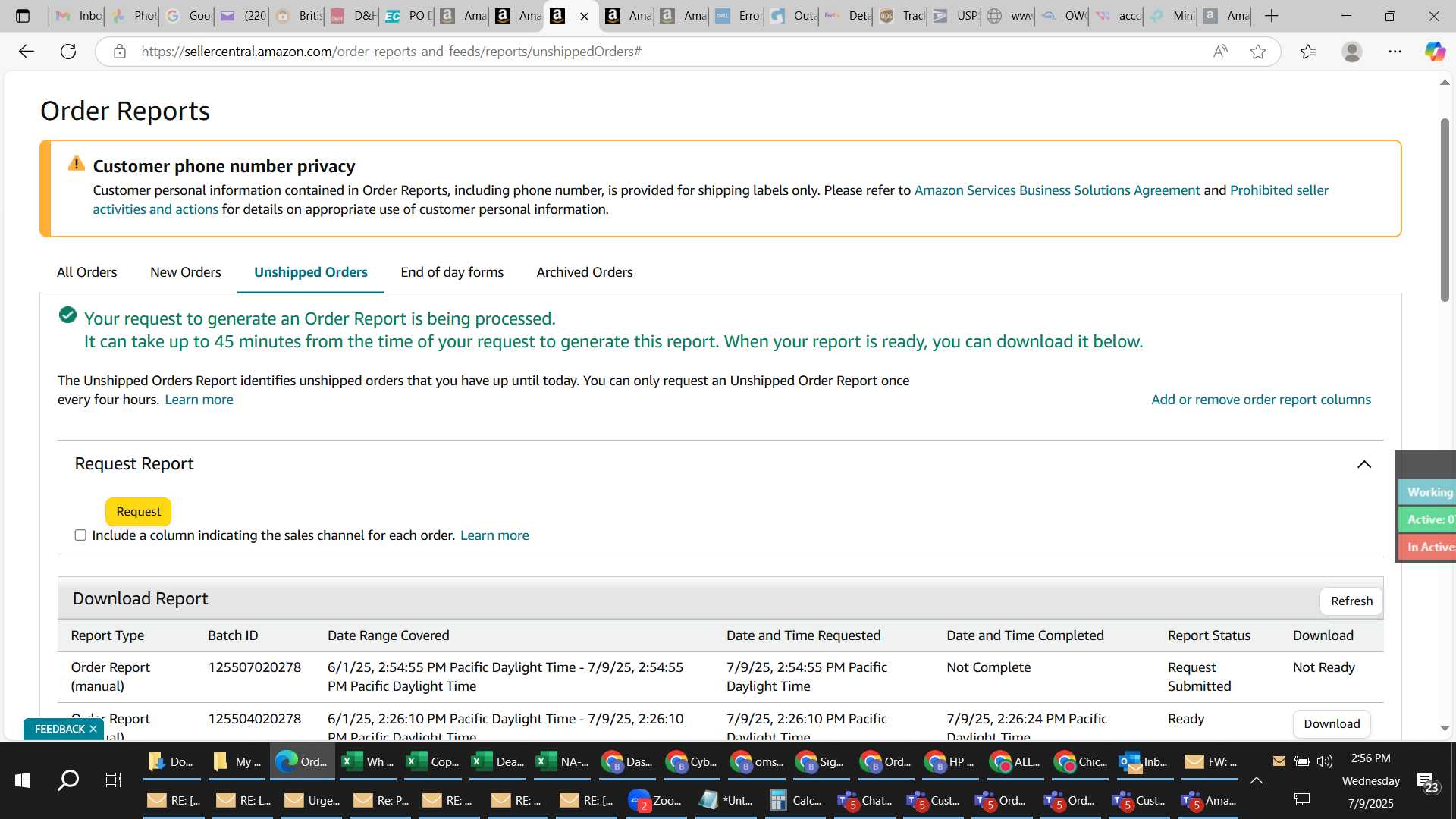The image size is (1456, 819).
Task: Open the Chrome Das... window in taskbar
Action: pyautogui.click(x=627, y=762)
